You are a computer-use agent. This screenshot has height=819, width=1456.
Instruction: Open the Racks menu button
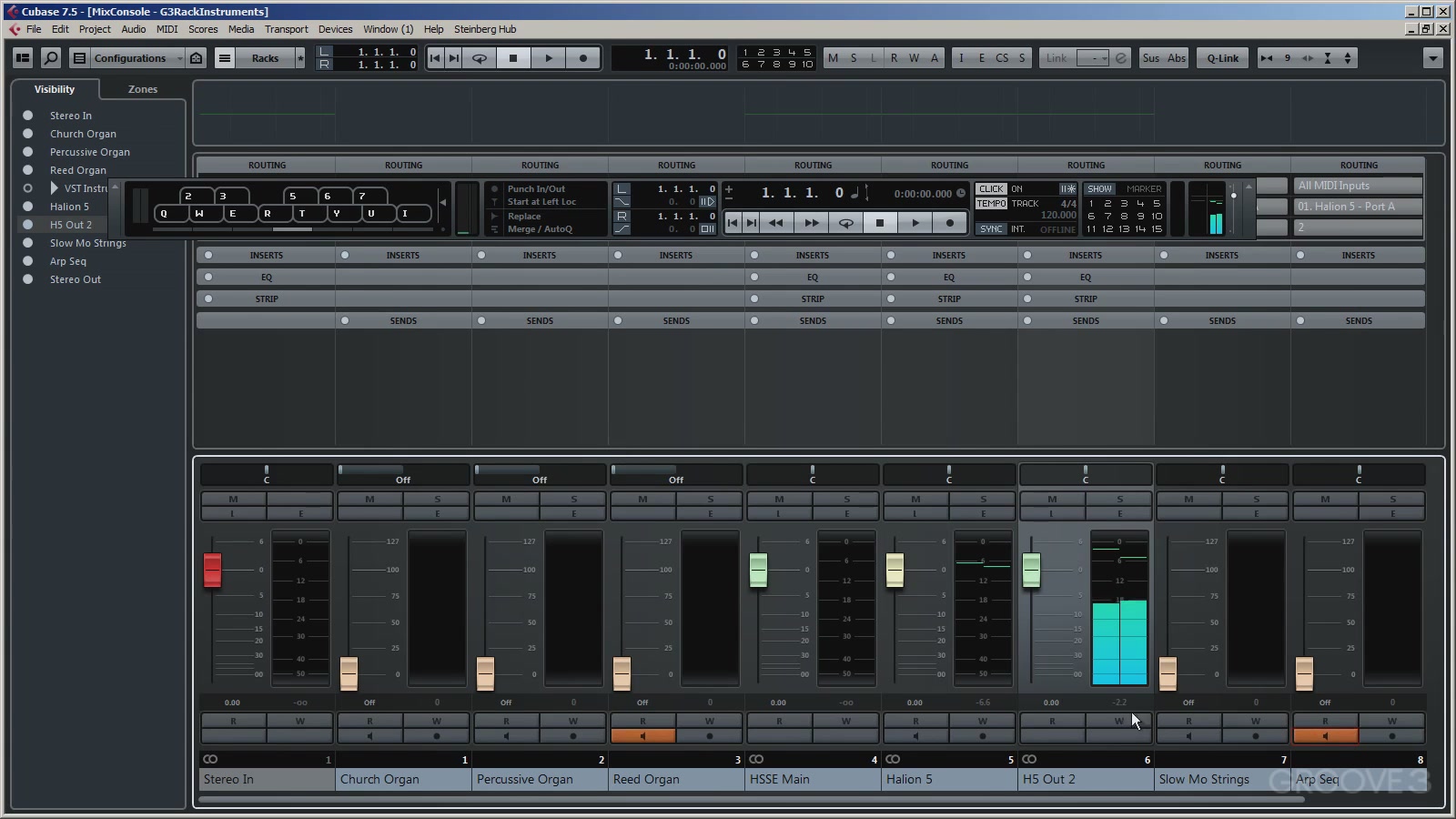pyautogui.click(x=265, y=58)
